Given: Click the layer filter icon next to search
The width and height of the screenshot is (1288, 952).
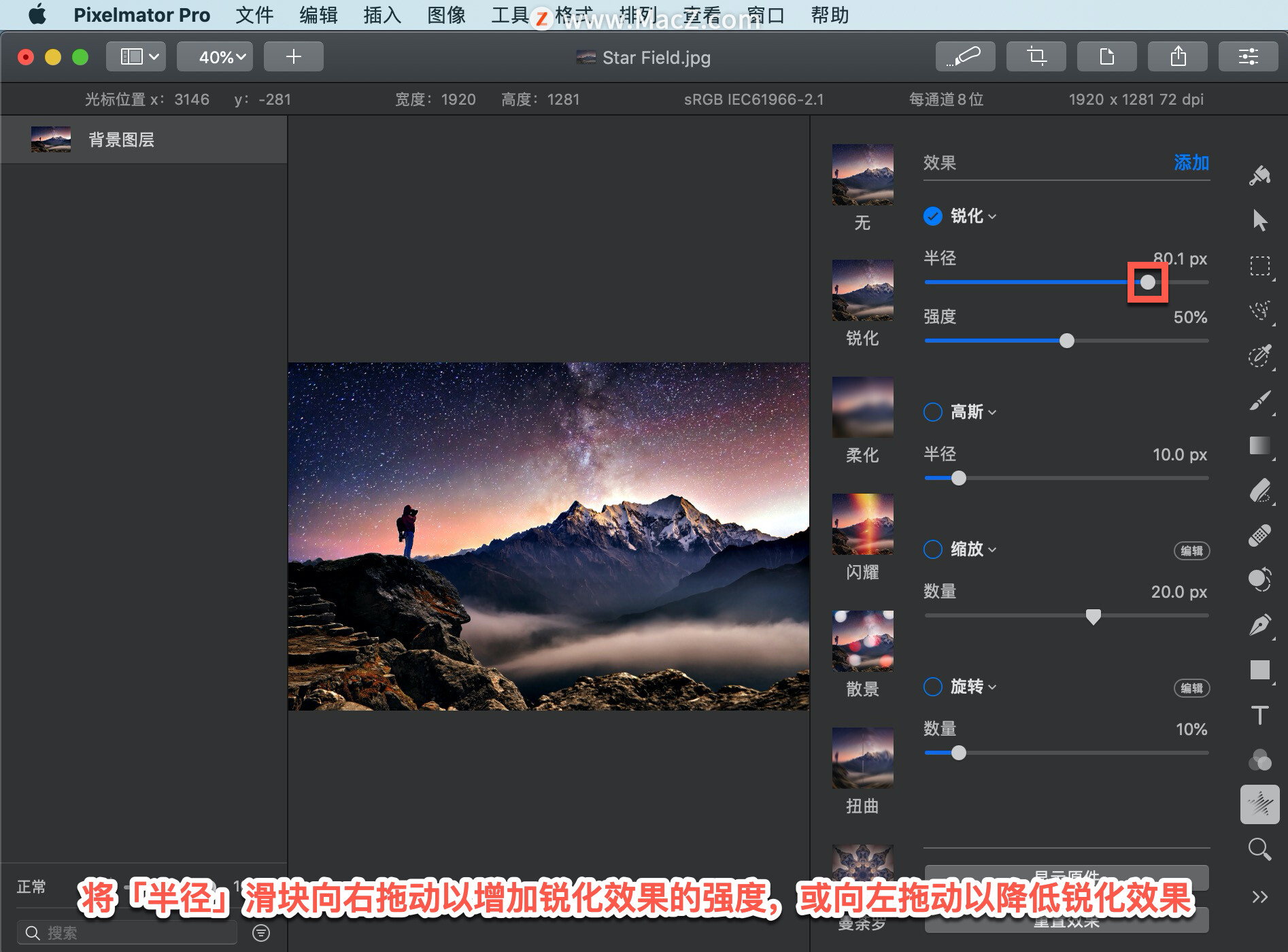Looking at the screenshot, I should pos(261,933).
